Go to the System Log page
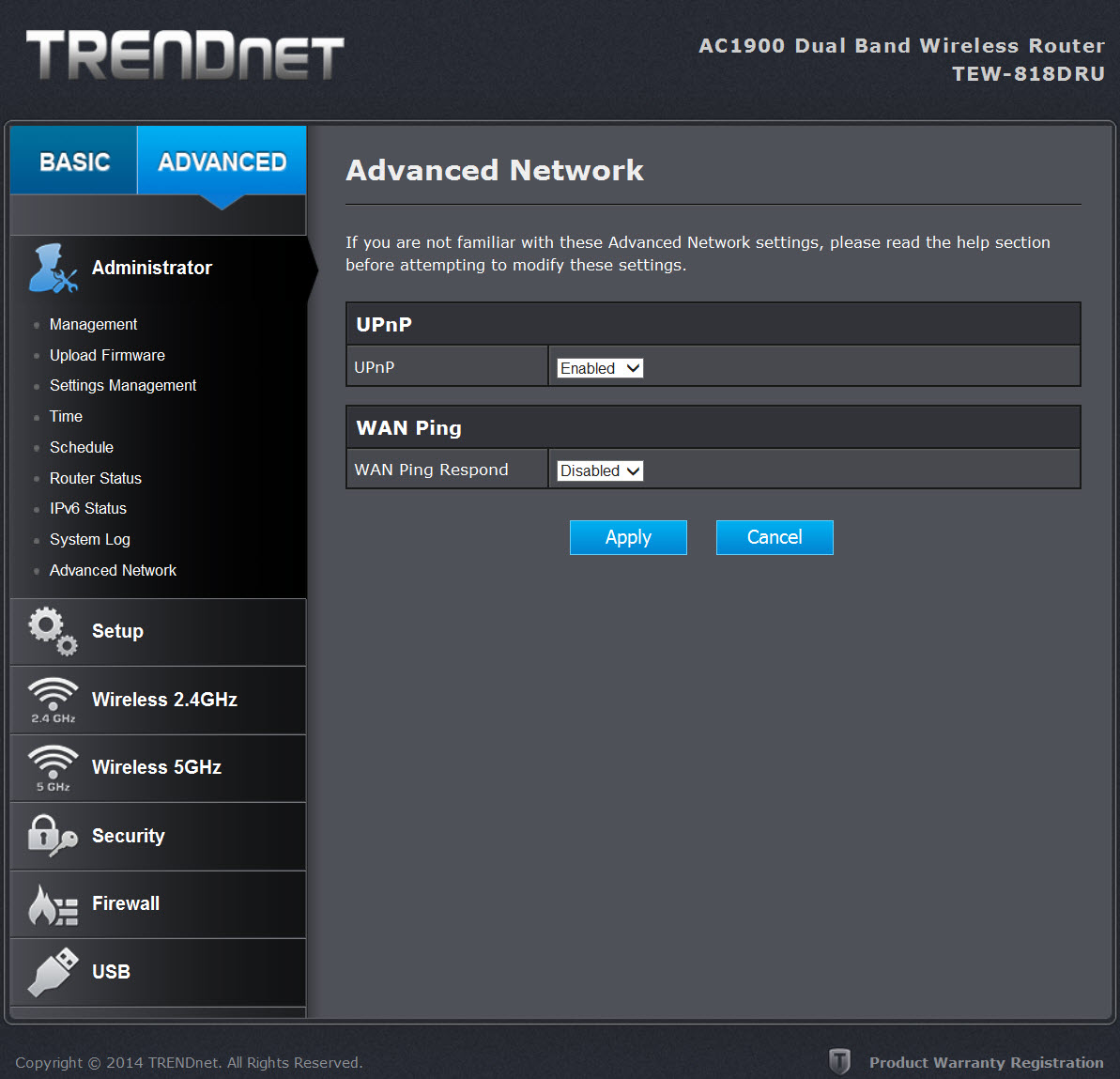Viewport: 1120px width, 1079px height. 90,539
